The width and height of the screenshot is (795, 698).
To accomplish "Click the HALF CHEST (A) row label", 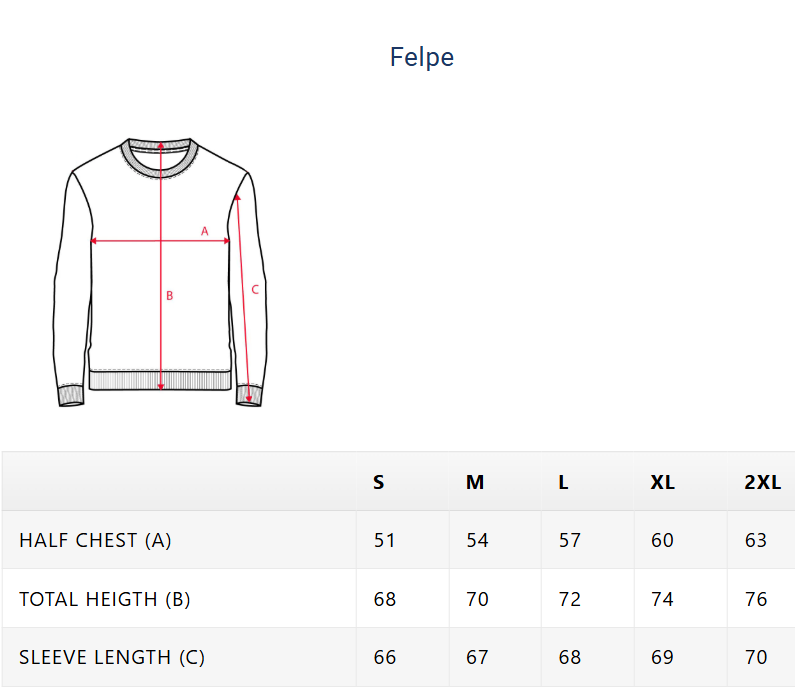I will [x=95, y=540].
